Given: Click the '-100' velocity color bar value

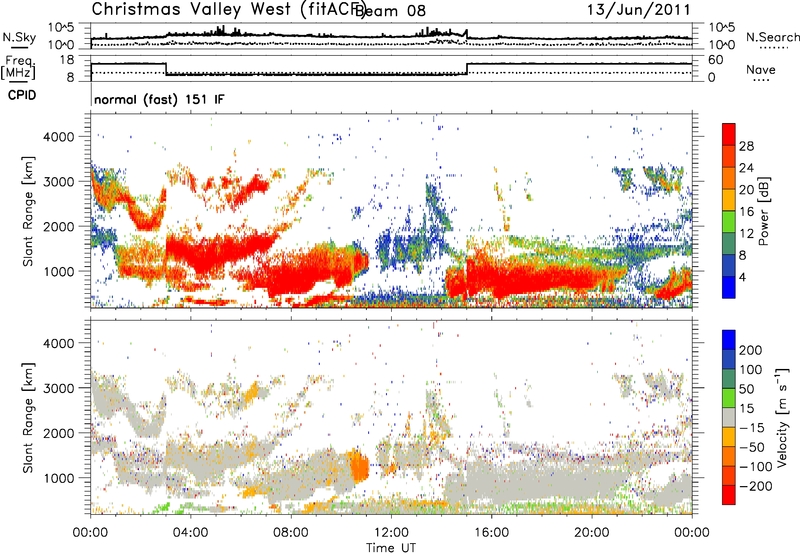Looking at the screenshot, I should click(756, 467).
